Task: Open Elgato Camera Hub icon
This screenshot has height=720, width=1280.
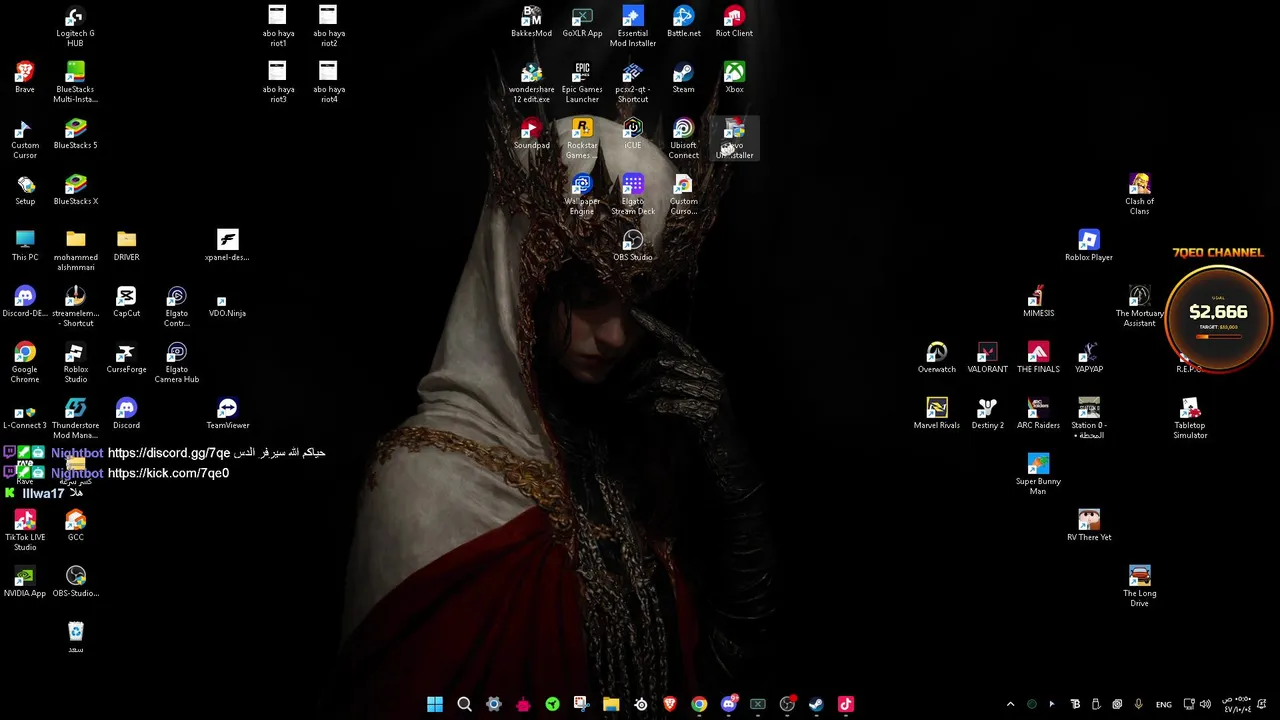Action: tap(177, 363)
